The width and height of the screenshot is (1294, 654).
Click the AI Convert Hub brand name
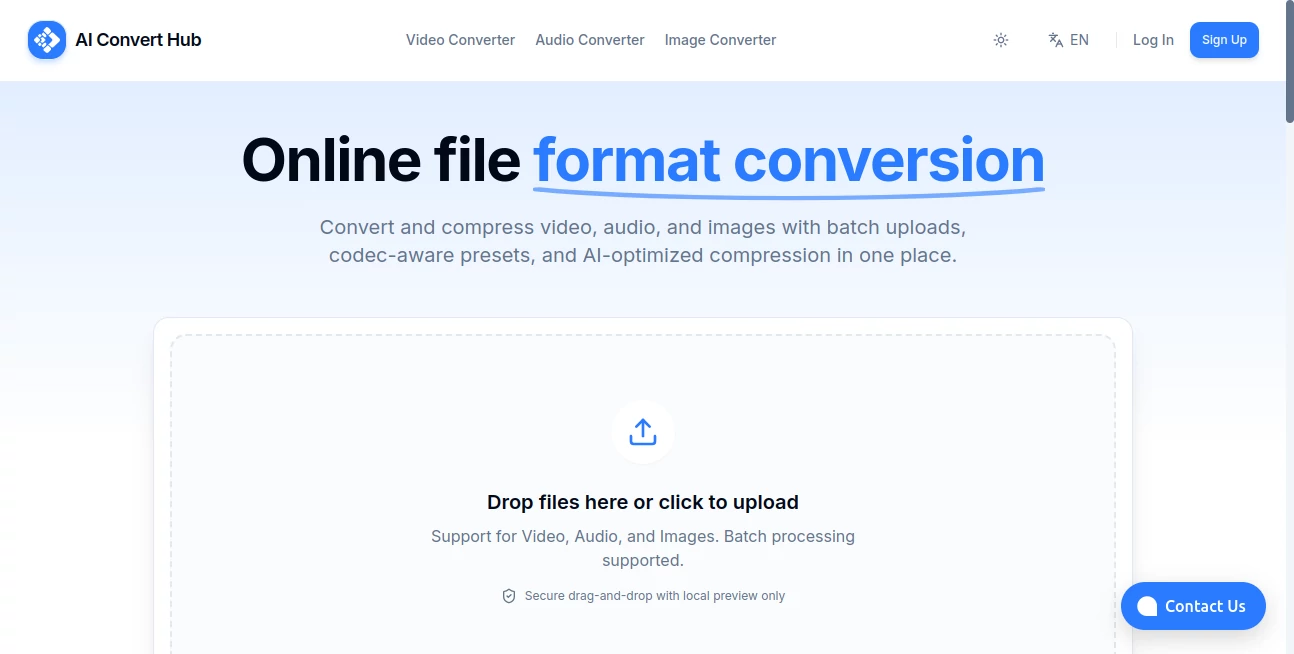138,40
